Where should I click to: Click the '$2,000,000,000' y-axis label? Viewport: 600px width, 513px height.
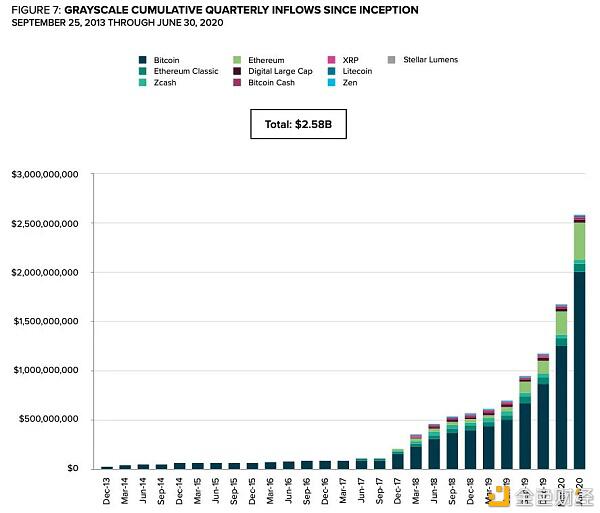45,272
